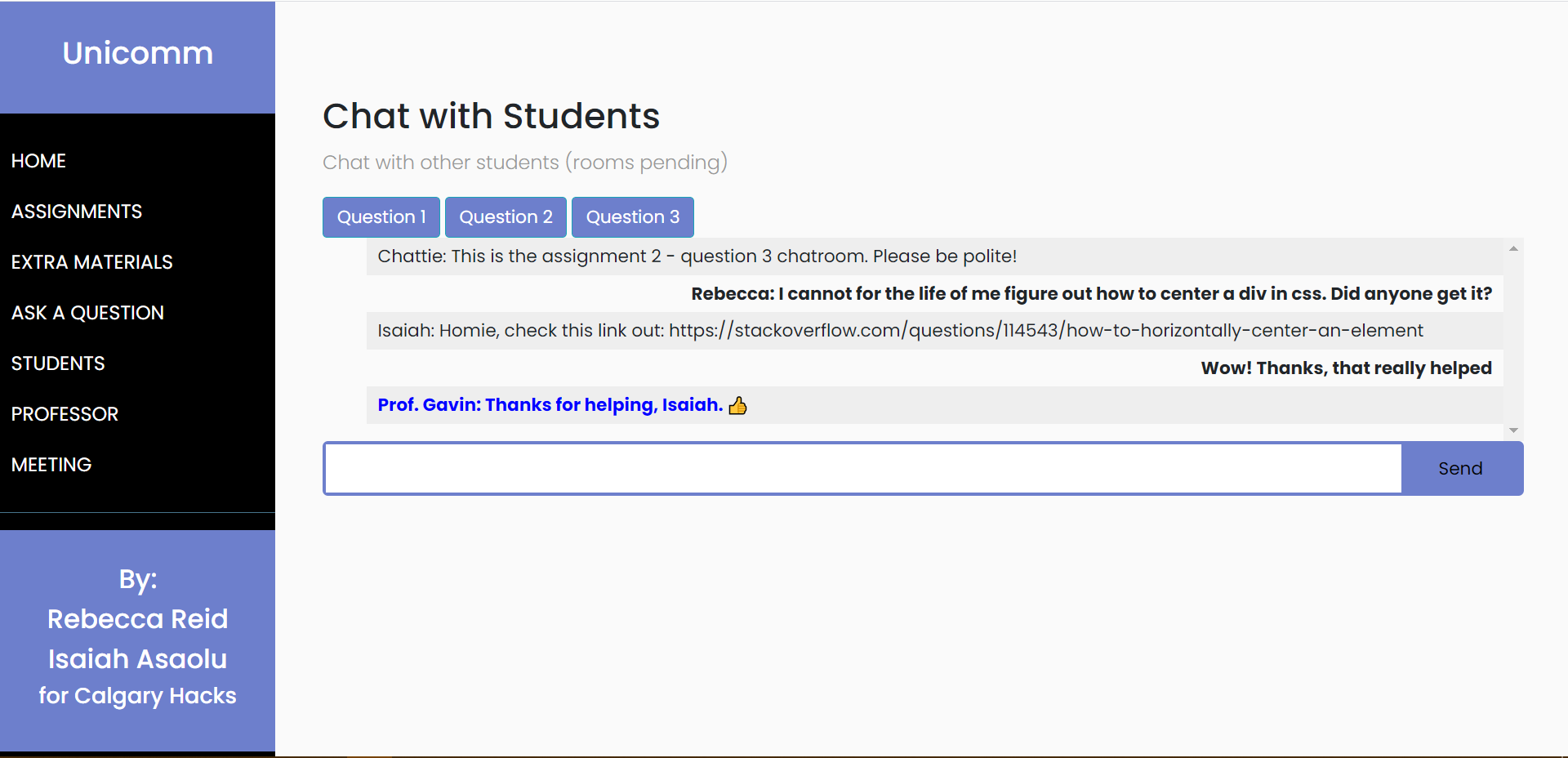This screenshot has height=758, width=1568.
Task: Open the HOME menu item
Action: point(38,161)
